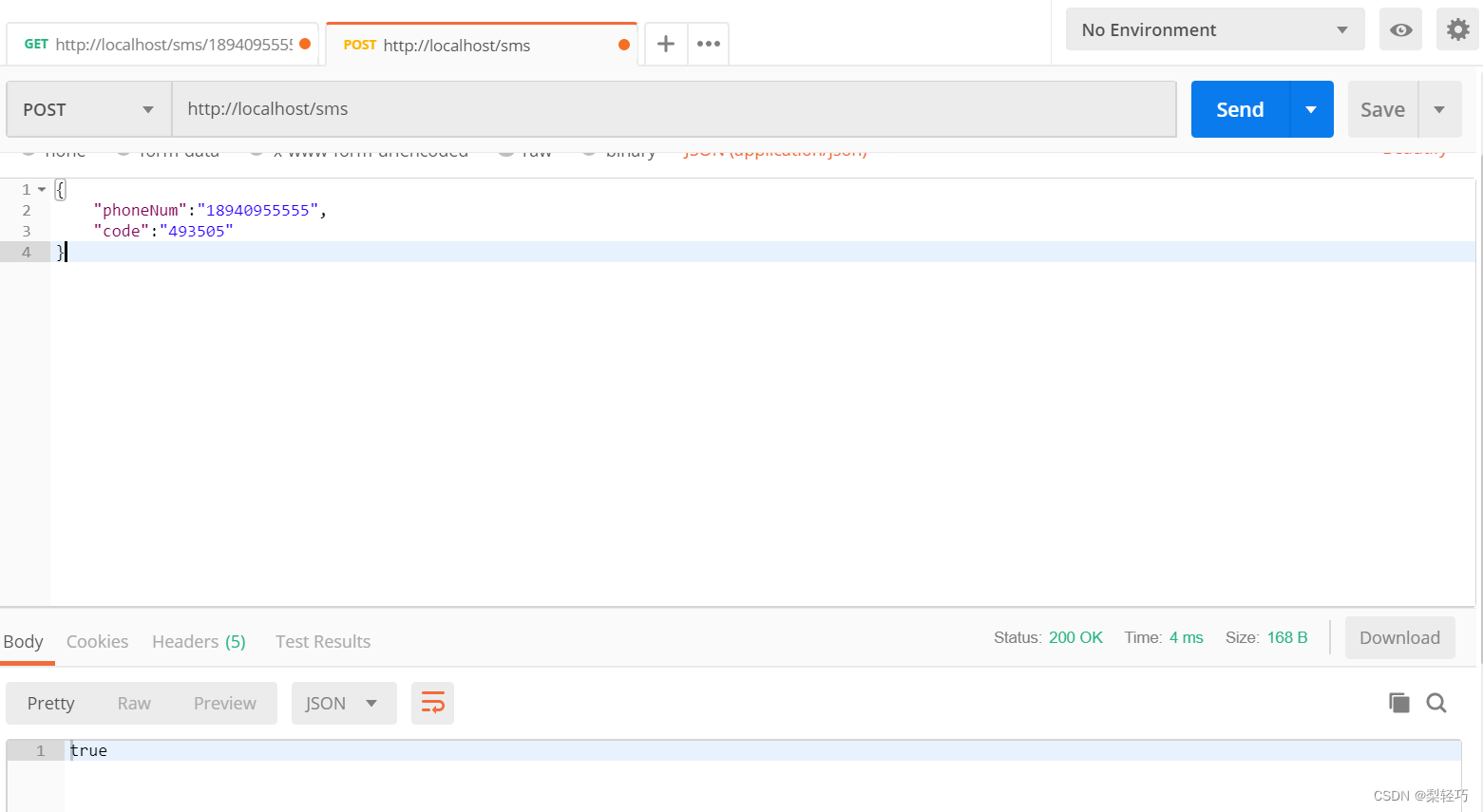Open the environment quick look eye icon

click(x=1400, y=29)
